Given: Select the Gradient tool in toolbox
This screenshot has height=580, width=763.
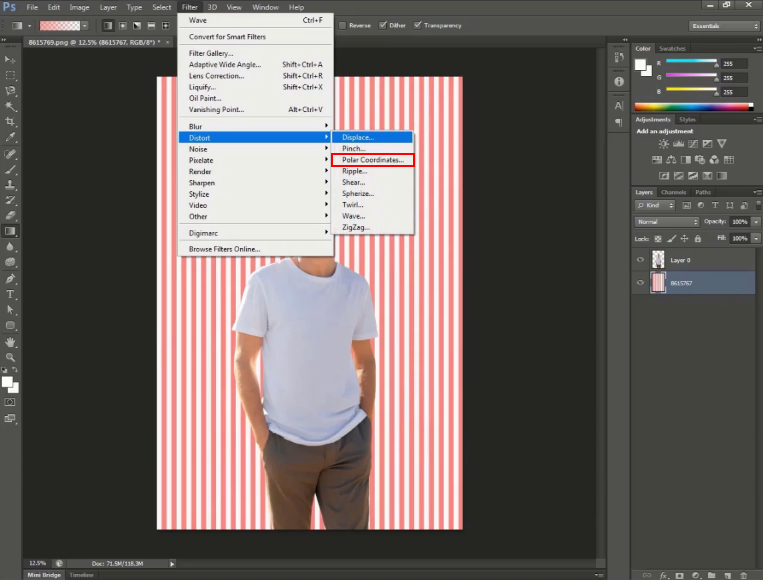Looking at the screenshot, I should [10, 231].
